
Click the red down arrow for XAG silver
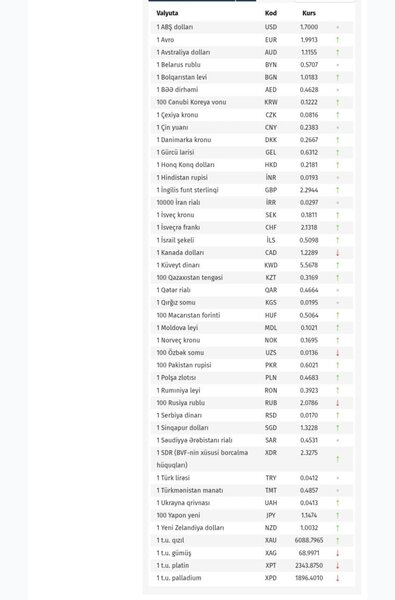click(x=338, y=553)
